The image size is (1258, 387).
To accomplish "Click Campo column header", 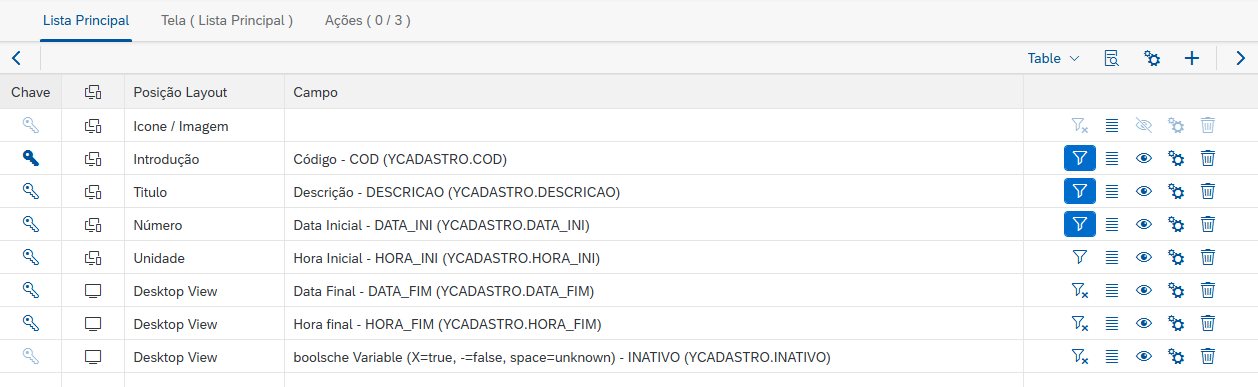I will point(654,92).
